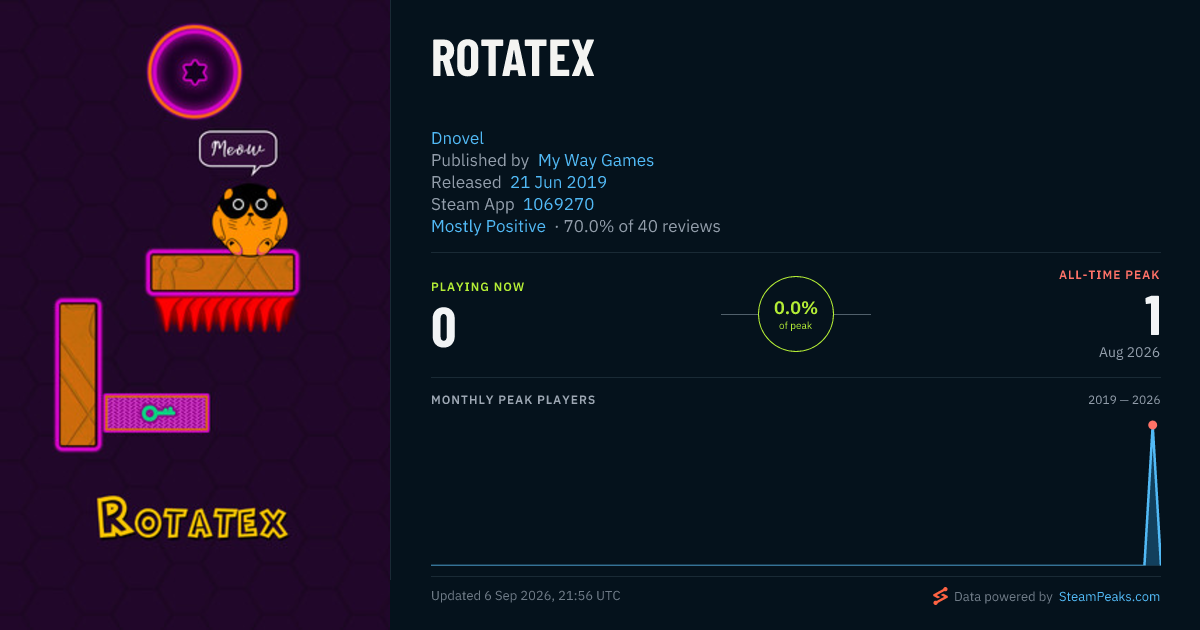Click the SteamPeaks logo icon
This screenshot has width=1200, height=630.
940,596
